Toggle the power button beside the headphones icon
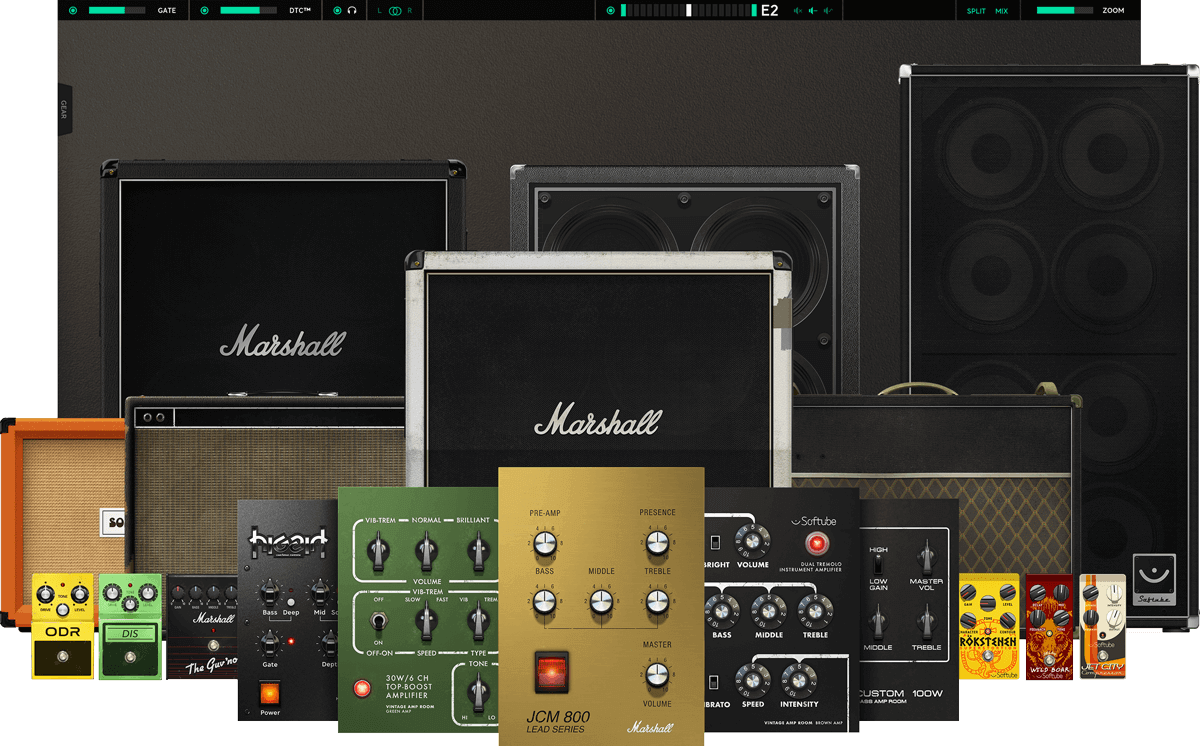This screenshot has height=746, width=1200. (337, 10)
